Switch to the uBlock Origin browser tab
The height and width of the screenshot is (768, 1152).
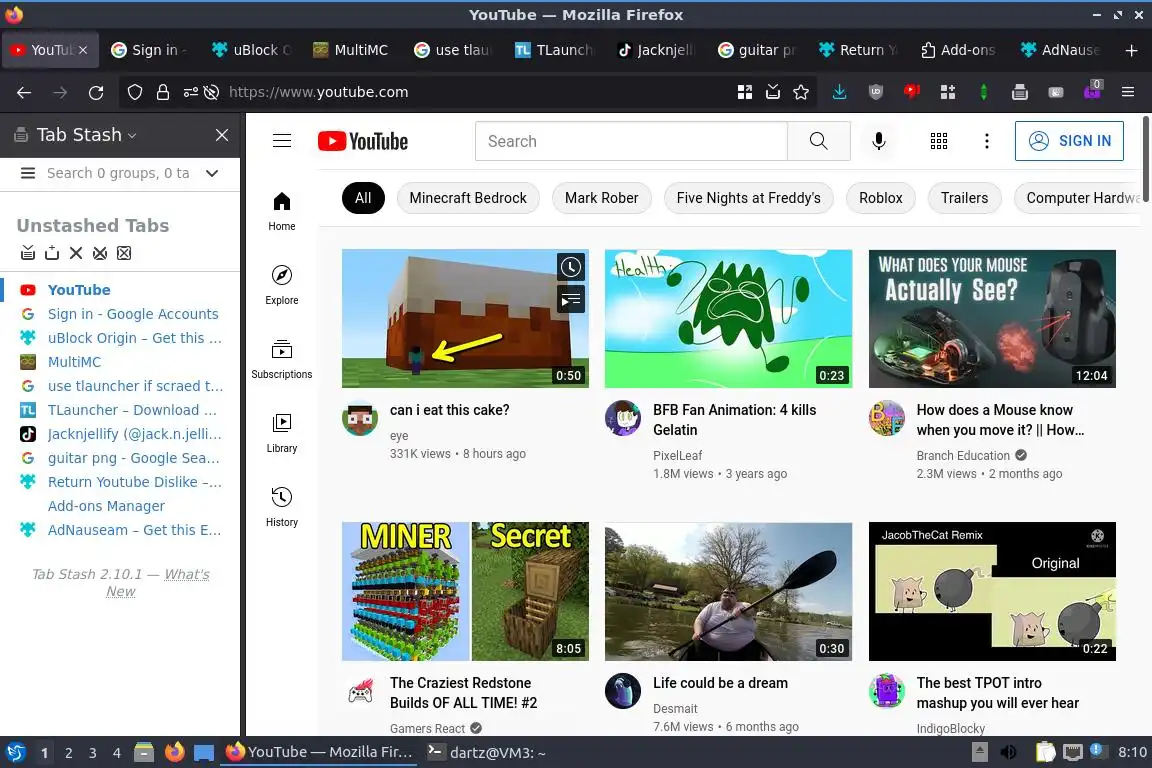tap(251, 50)
